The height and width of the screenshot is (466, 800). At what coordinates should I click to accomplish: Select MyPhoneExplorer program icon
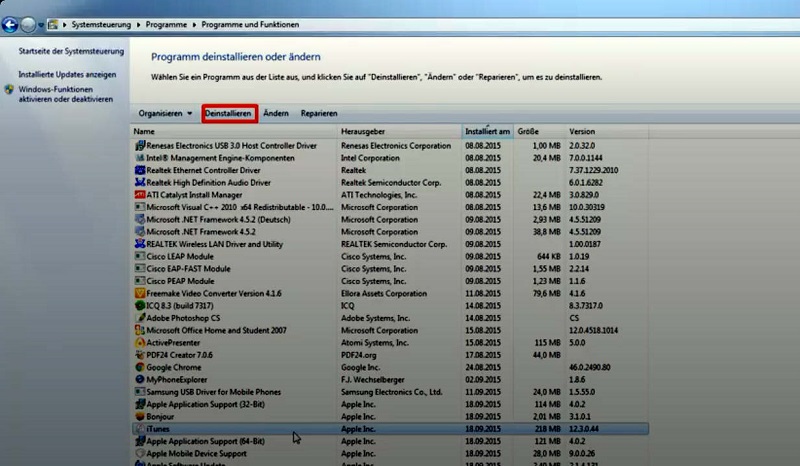(140, 380)
